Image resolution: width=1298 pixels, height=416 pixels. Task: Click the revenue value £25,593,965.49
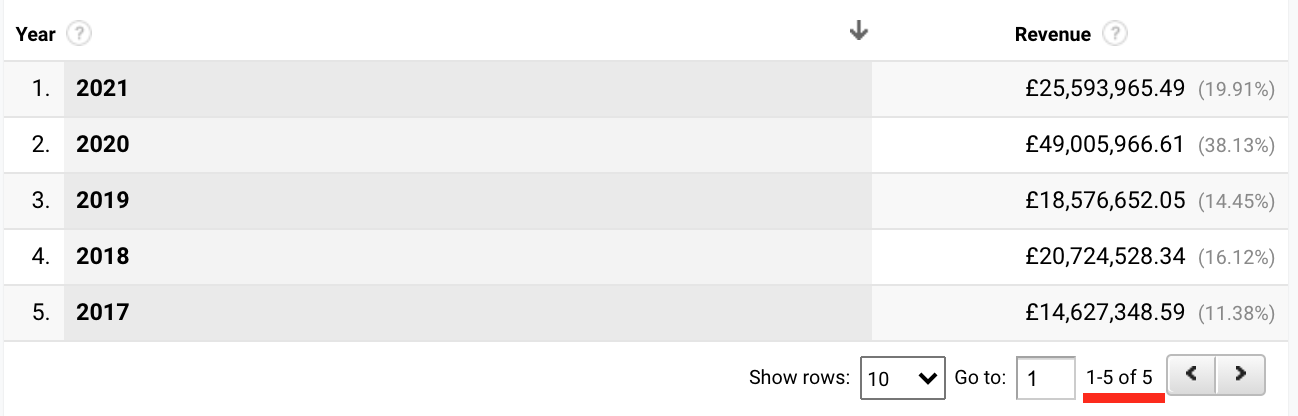coord(1105,89)
